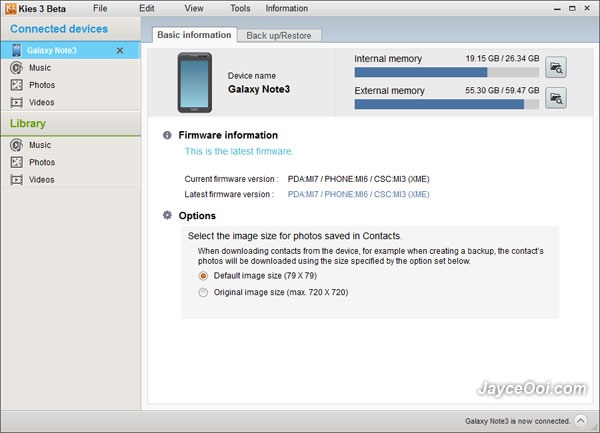Select Galaxy Note3 in connected devices
The height and width of the screenshot is (433, 600).
pos(70,50)
